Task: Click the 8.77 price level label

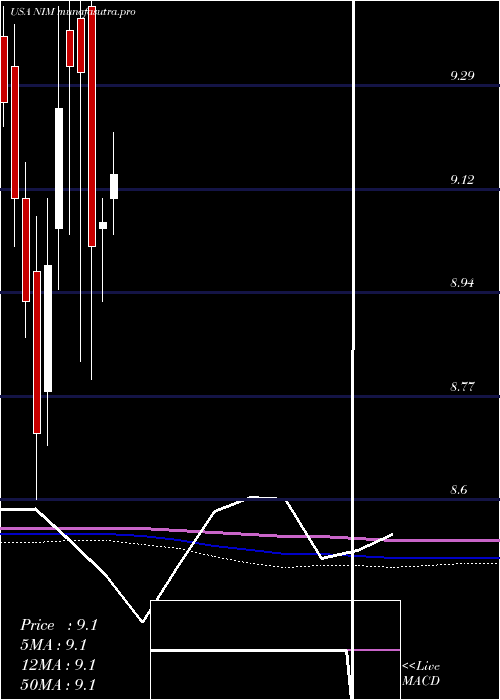Action: 462,387
